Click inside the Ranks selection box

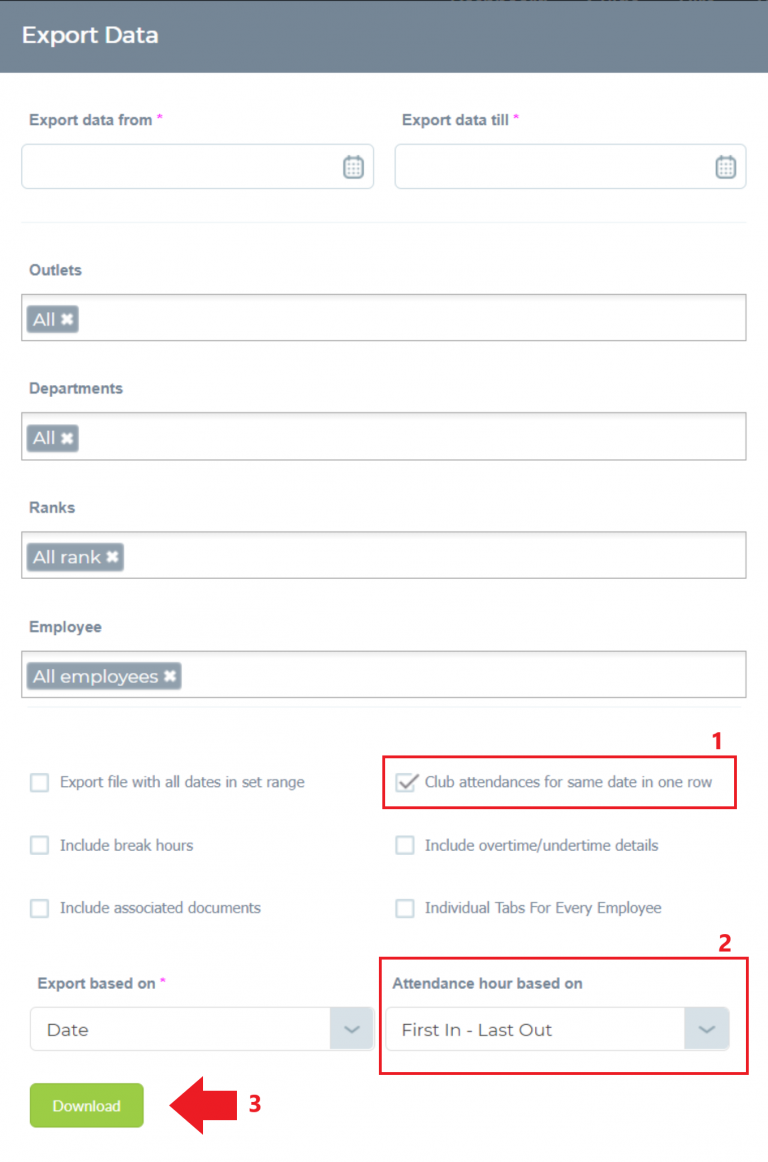[384, 555]
